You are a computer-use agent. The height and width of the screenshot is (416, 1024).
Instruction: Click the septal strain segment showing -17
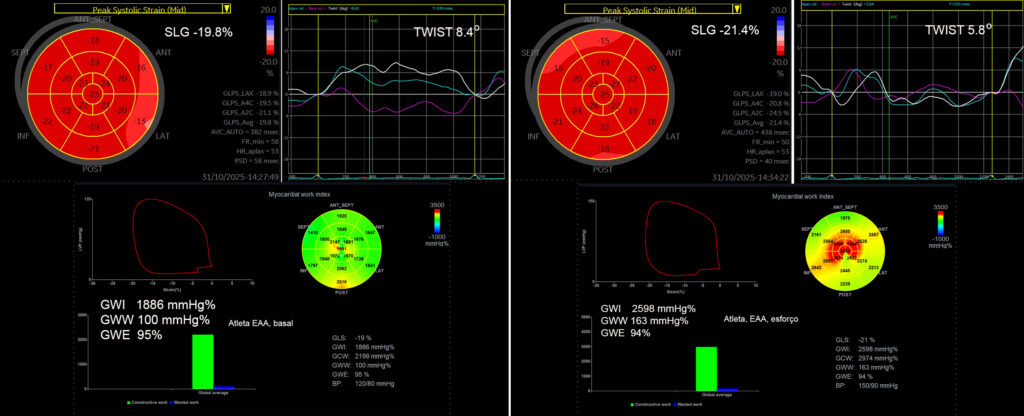(48, 68)
